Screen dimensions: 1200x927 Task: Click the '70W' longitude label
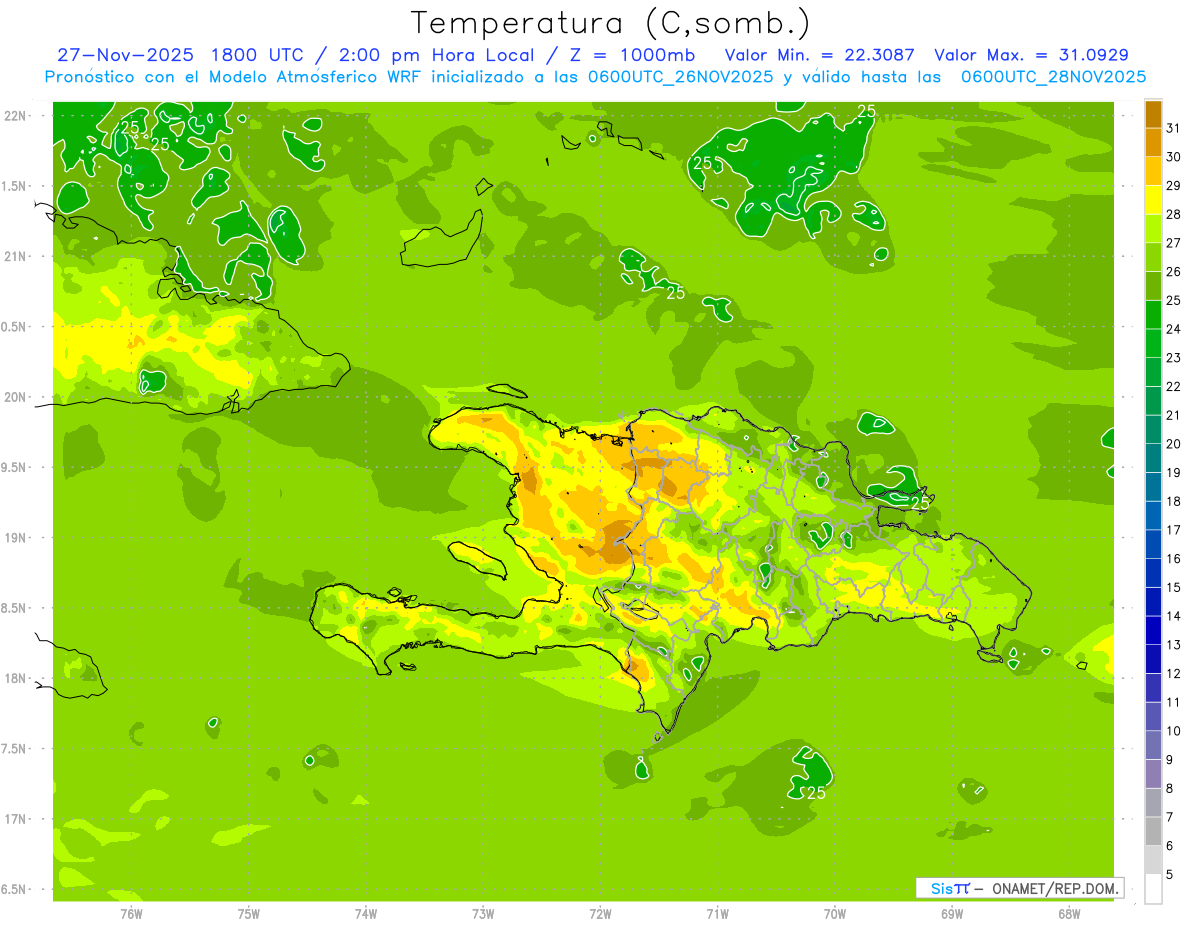[x=835, y=913]
